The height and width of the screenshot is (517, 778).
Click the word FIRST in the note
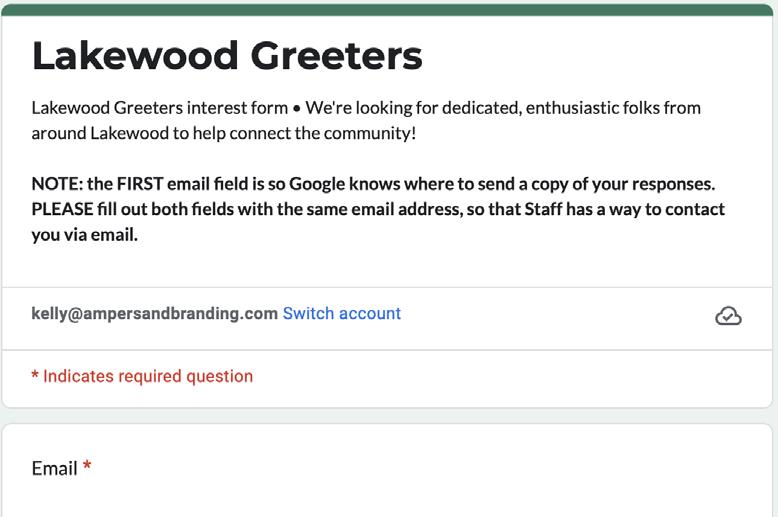tap(140, 184)
